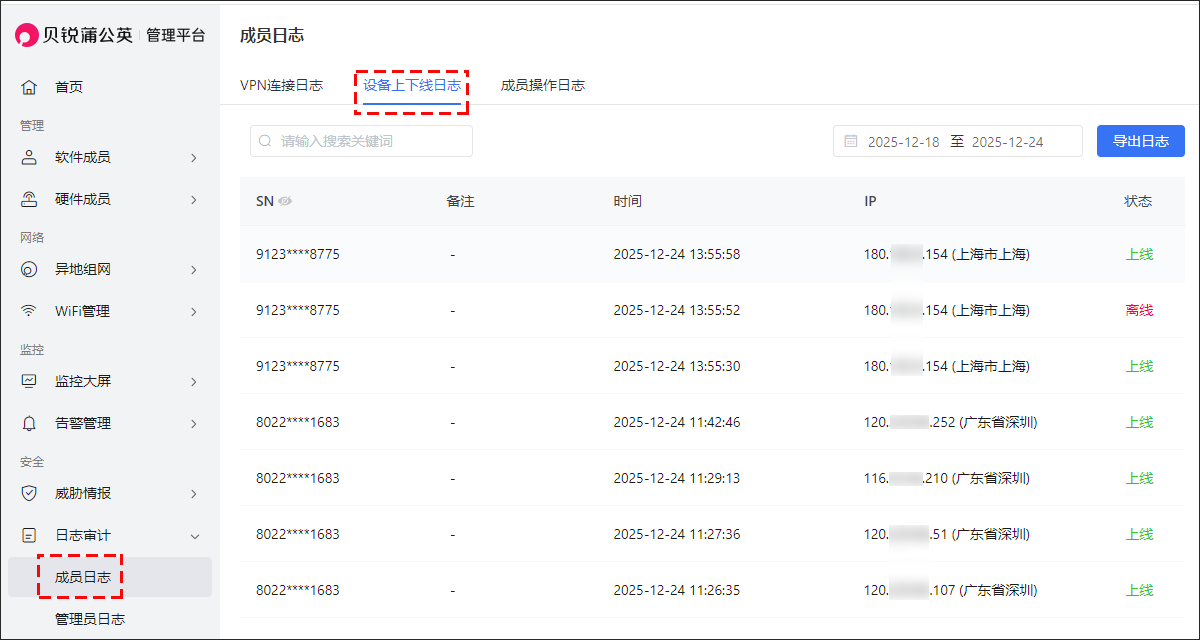Switch to the VPN连接日志 tab

281,85
